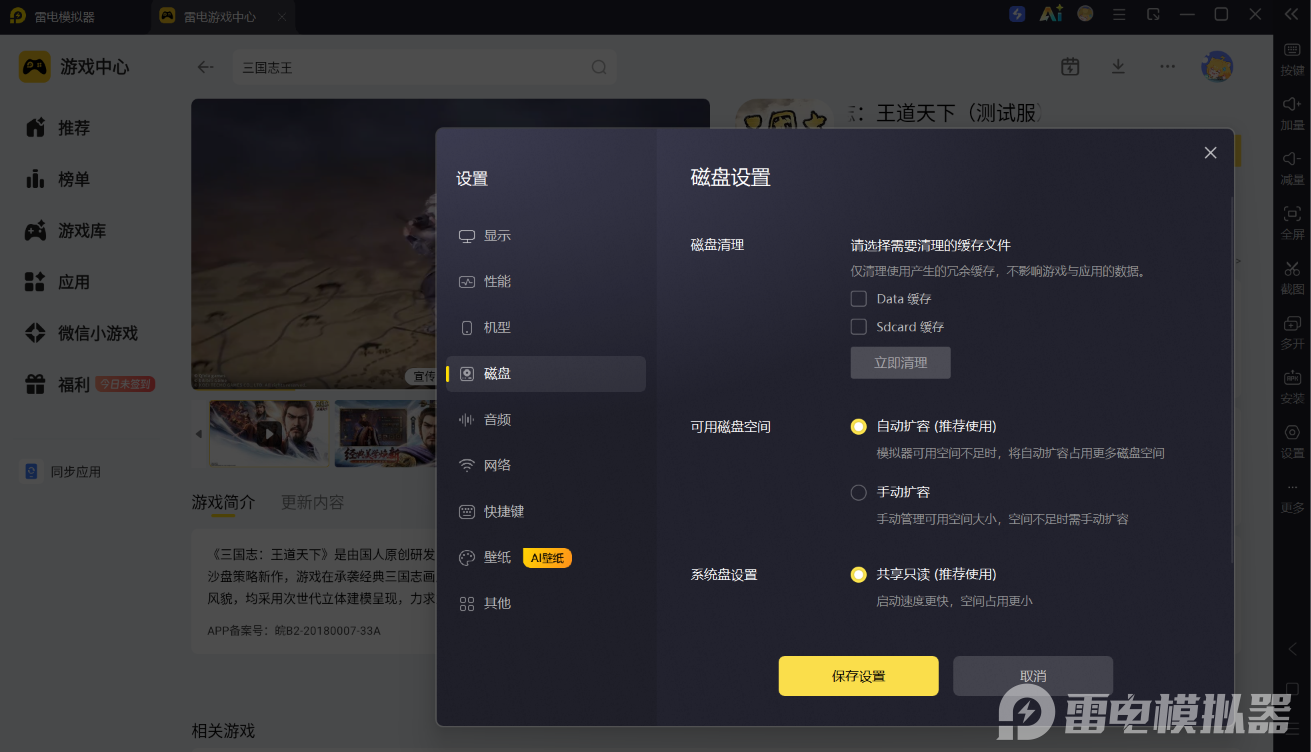Click the 截图 screenshot scissors icon
The height and width of the screenshot is (752, 1311).
1292,278
